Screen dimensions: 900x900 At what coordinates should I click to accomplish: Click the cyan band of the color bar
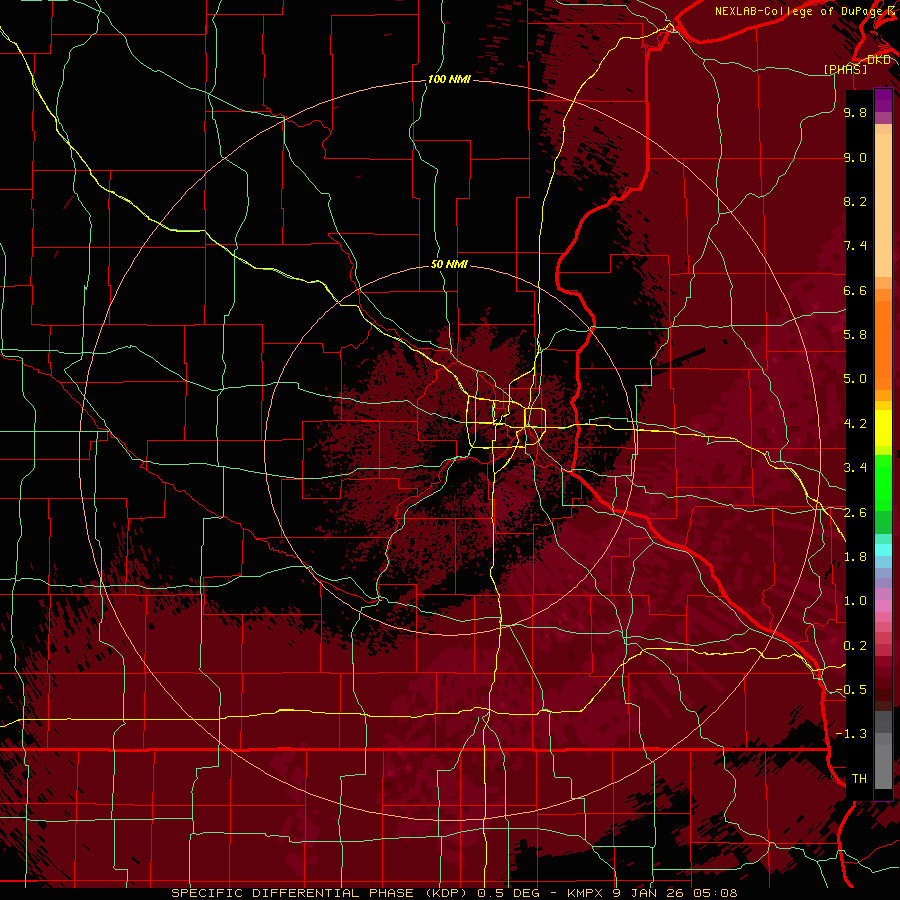(883, 550)
